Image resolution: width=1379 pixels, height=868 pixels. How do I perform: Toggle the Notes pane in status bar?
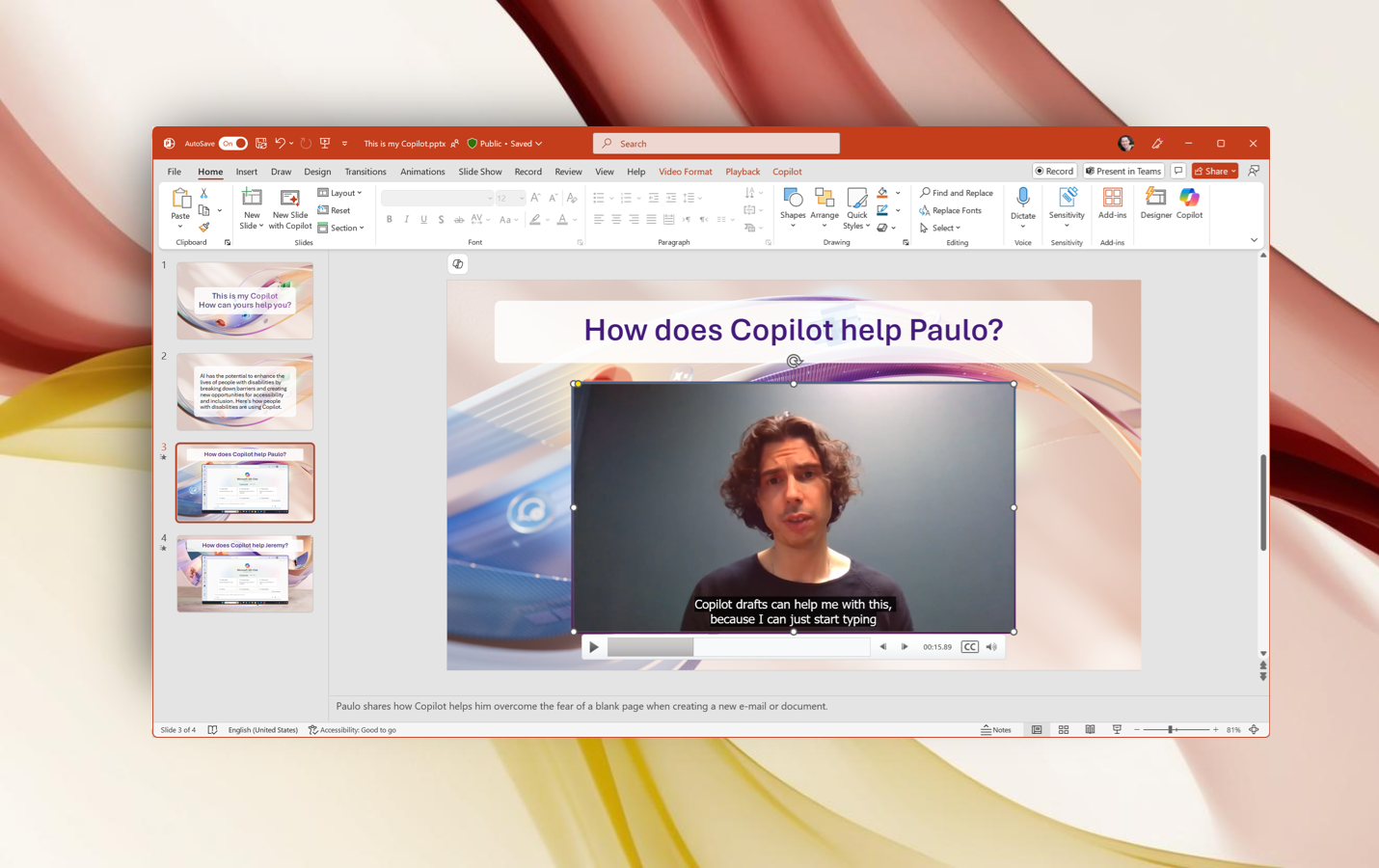coord(996,730)
